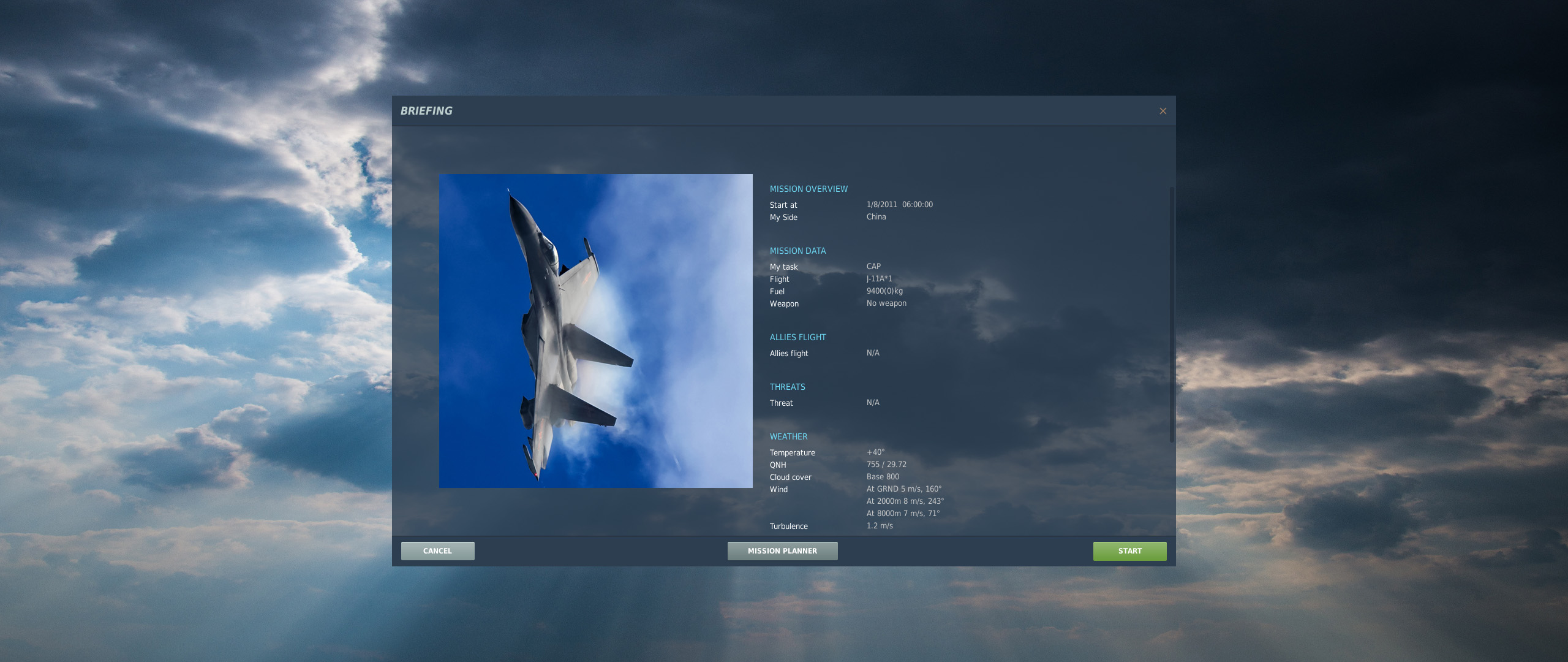Click the +40° temperature value
Screen dimensions: 1568x662
(x=875, y=452)
